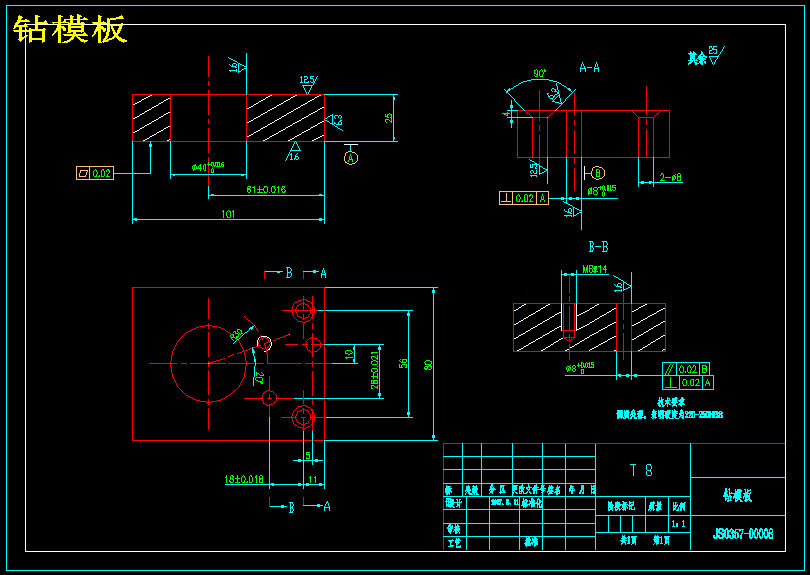Image resolution: width=810 pixels, height=575 pixels.
Task: Select the 12.5 roughness symbol on top face
Action: pos(308,84)
